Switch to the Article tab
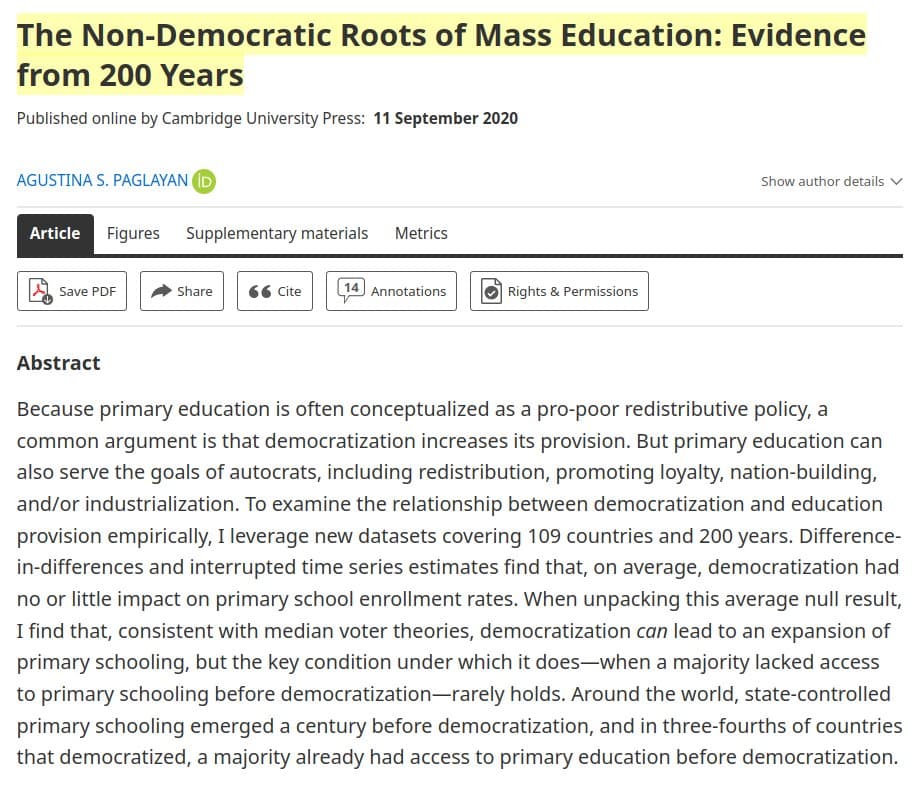Screen dimensions: 916x787 (x=55, y=233)
